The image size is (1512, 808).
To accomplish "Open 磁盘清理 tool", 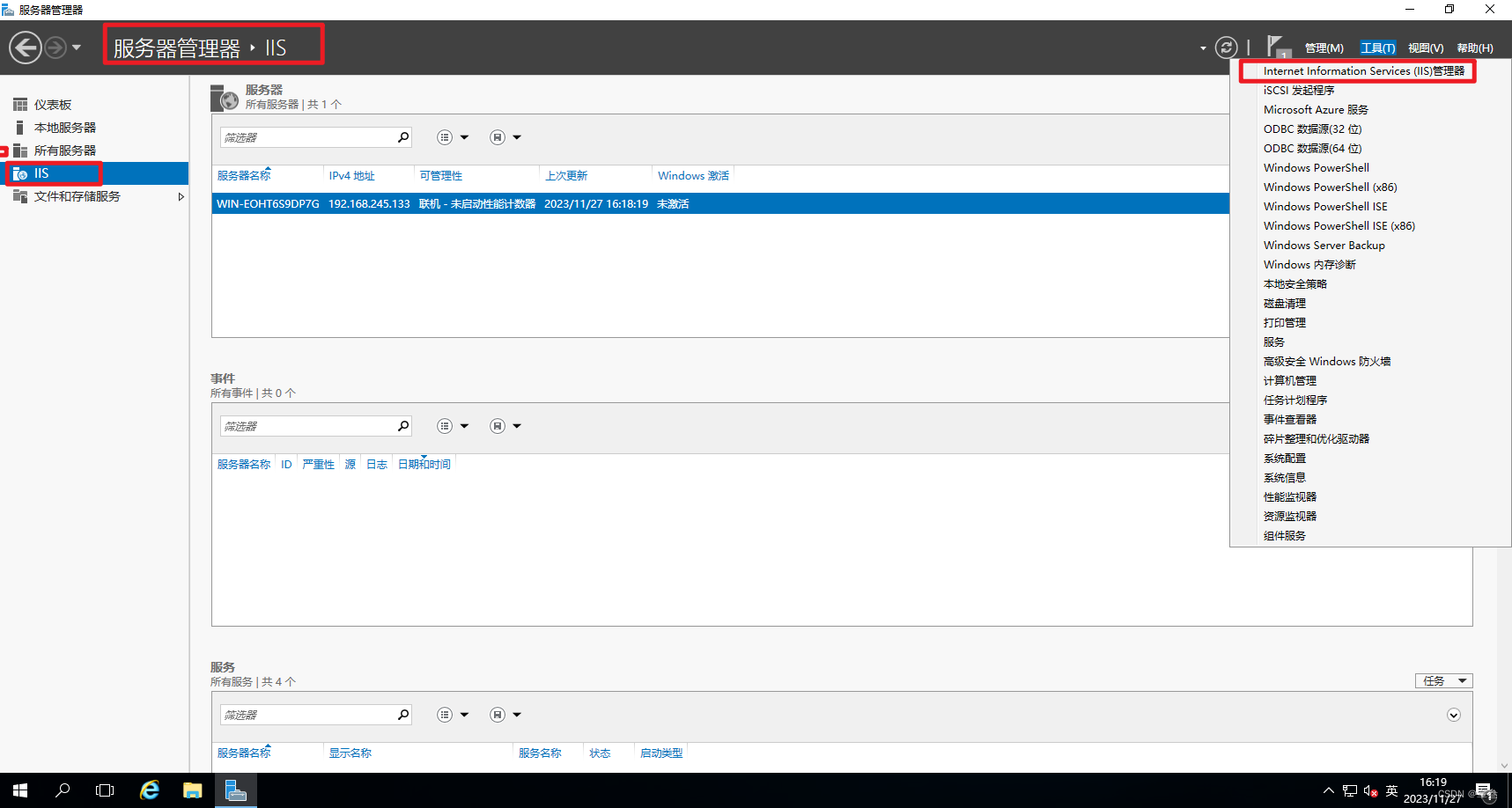I will coord(1285,304).
